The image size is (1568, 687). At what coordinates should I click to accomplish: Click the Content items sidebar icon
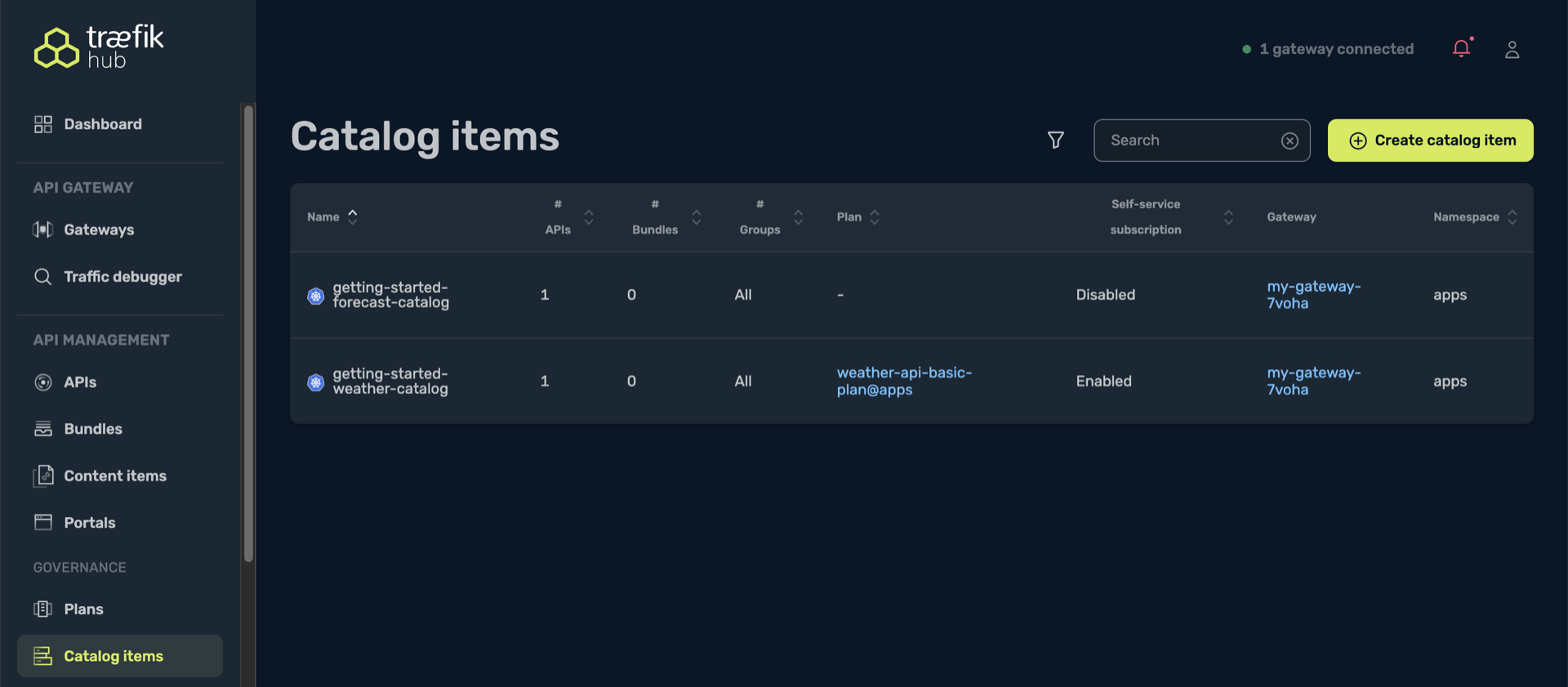(43, 475)
